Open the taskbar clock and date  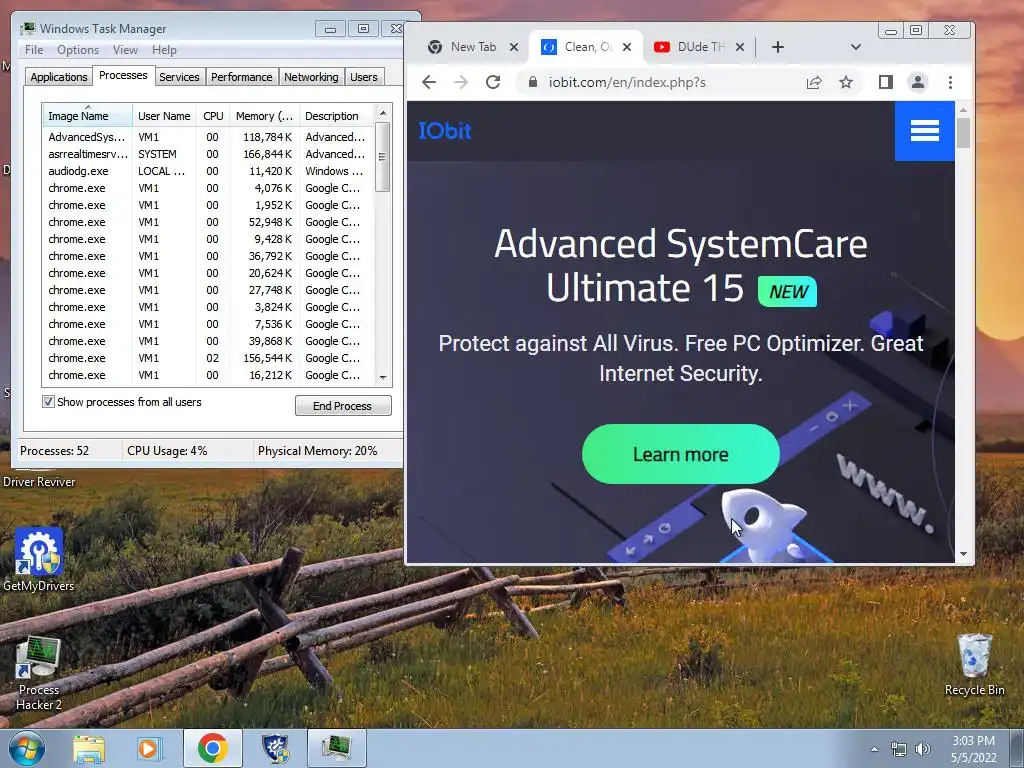[x=974, y=749]
